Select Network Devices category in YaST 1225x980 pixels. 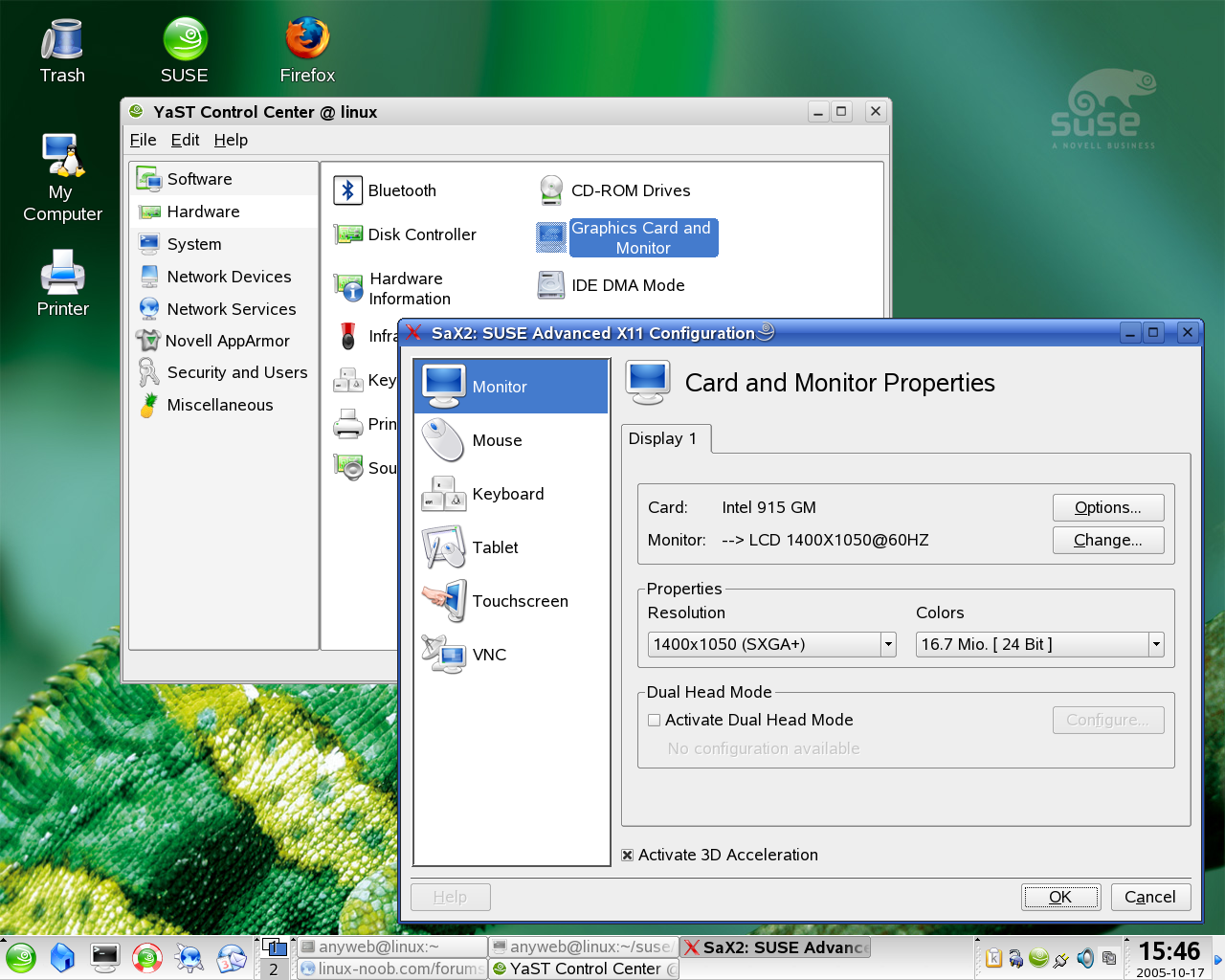click(x=223, y=277)
